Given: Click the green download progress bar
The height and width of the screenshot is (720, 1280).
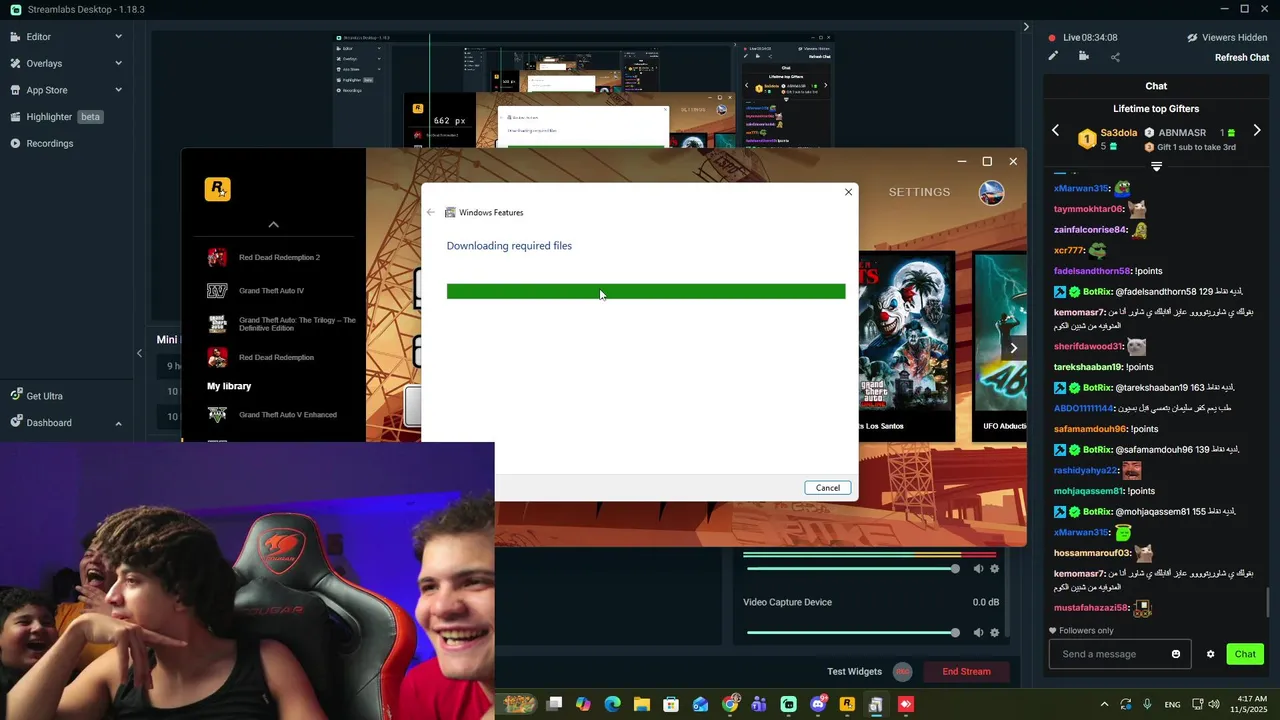Looking at the screenshot, I should [646, 291].
